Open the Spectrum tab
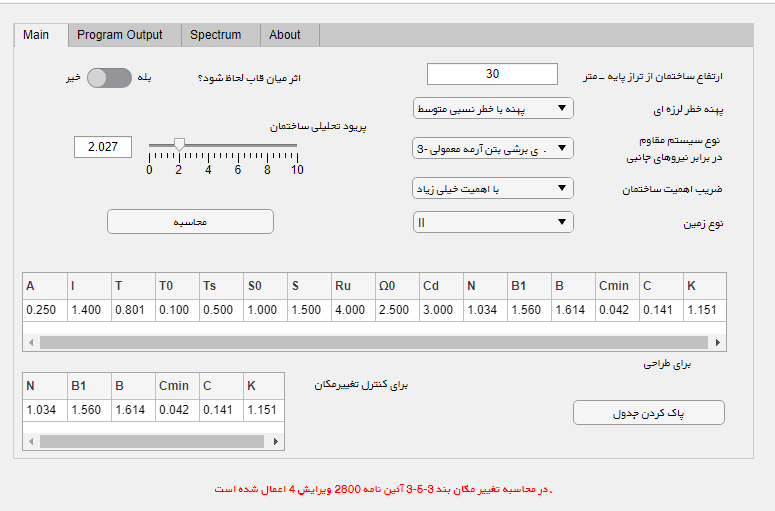Screen dimensions: 775x511 pyautogui.click(x=215, y=35)
